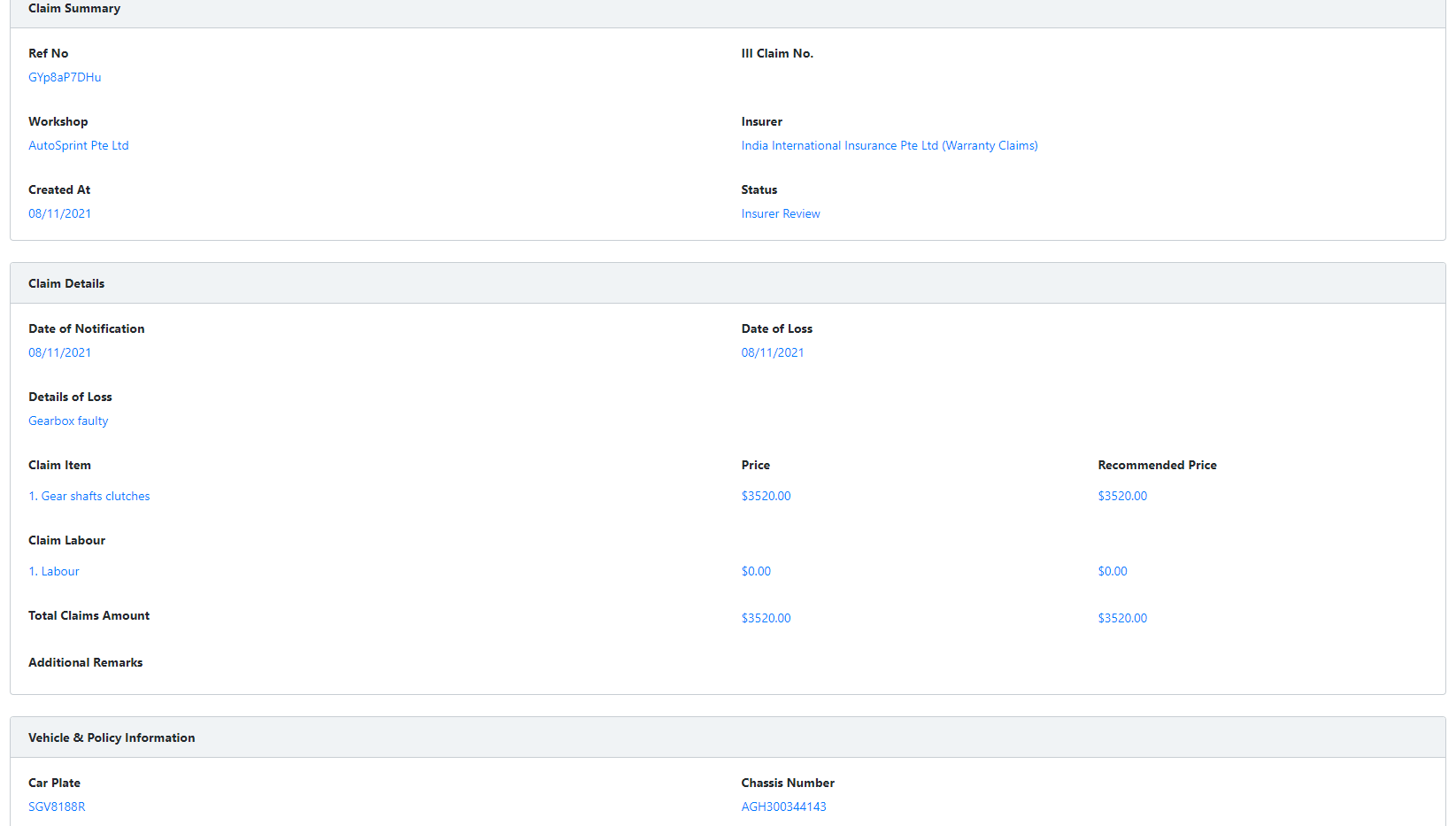Click the Labour price of $0.00
Image resolution: width=1456 pixels, height=826 pixels.
click(756, 571)
